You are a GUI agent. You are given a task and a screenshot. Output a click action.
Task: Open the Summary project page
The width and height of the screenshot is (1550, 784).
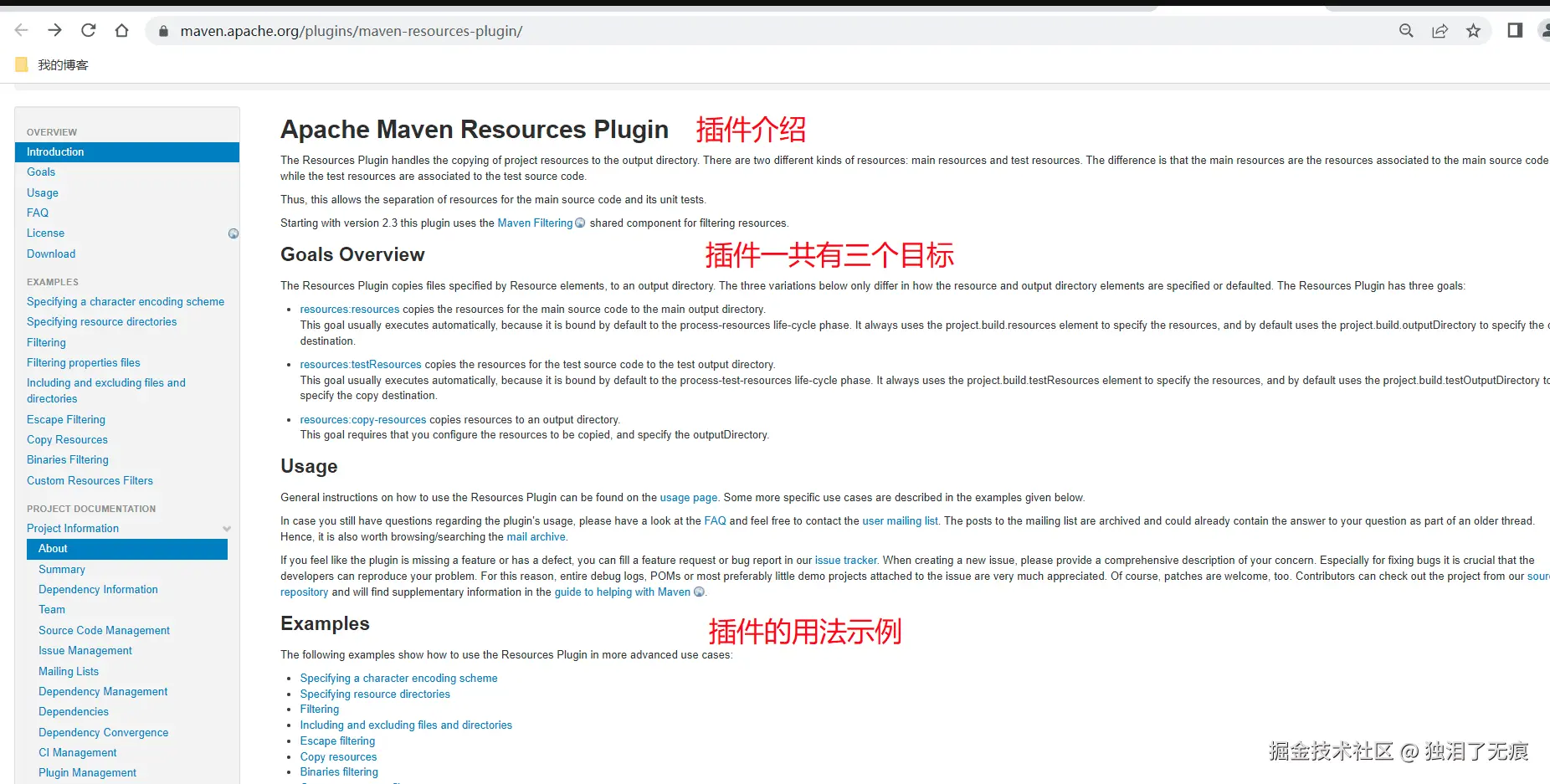tap(62, 570)
